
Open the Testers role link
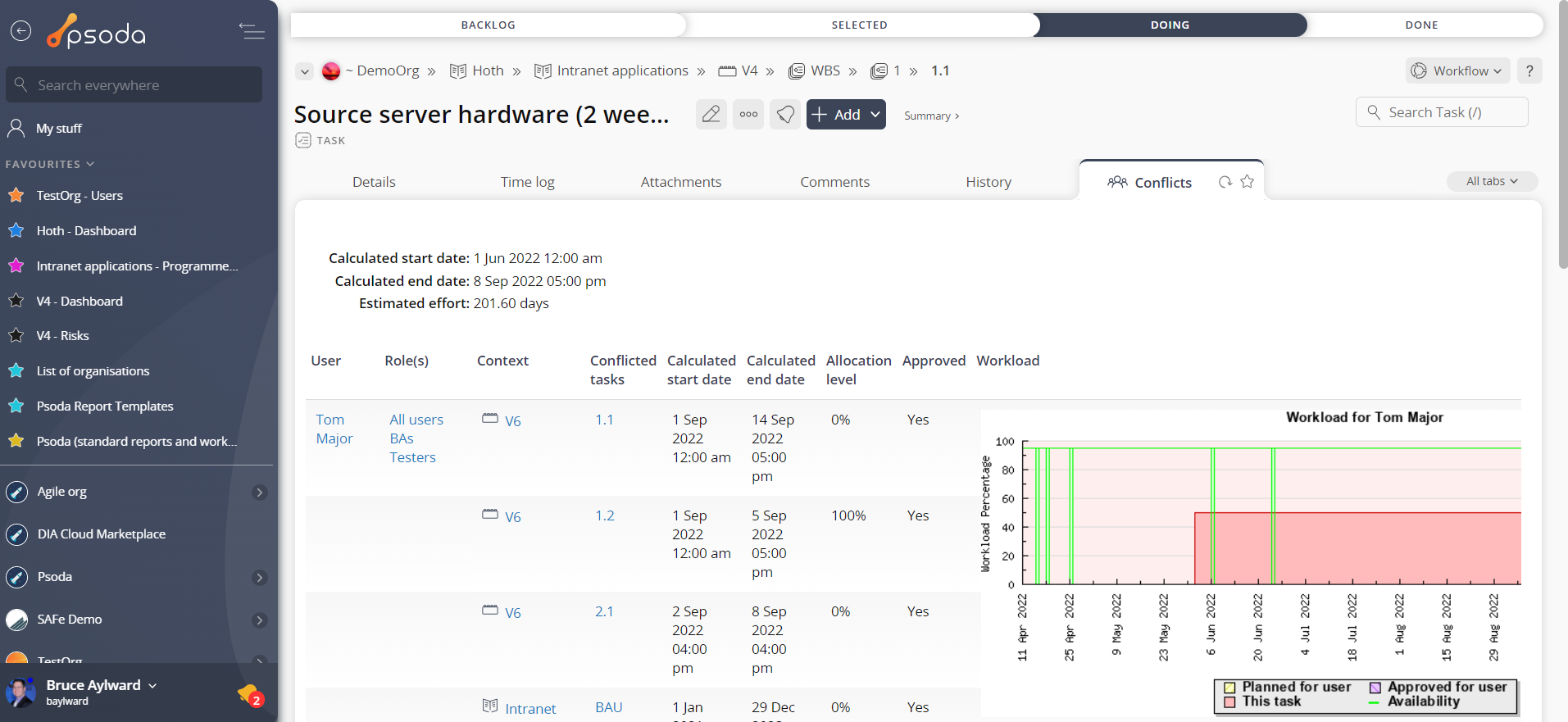(x=412, y=457)
